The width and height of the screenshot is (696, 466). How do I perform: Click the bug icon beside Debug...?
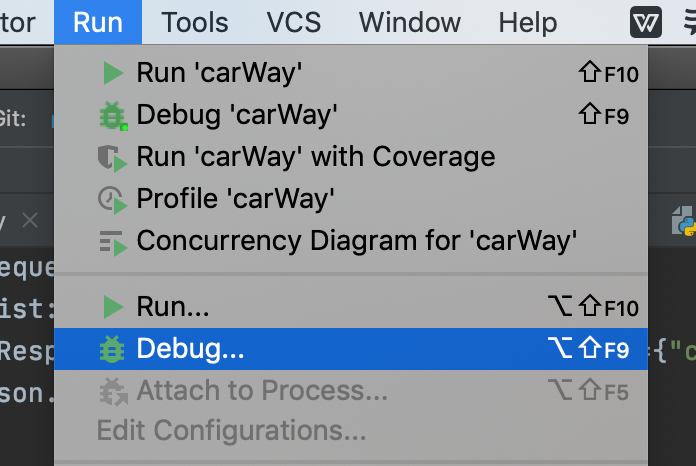[x=112, y=349]
